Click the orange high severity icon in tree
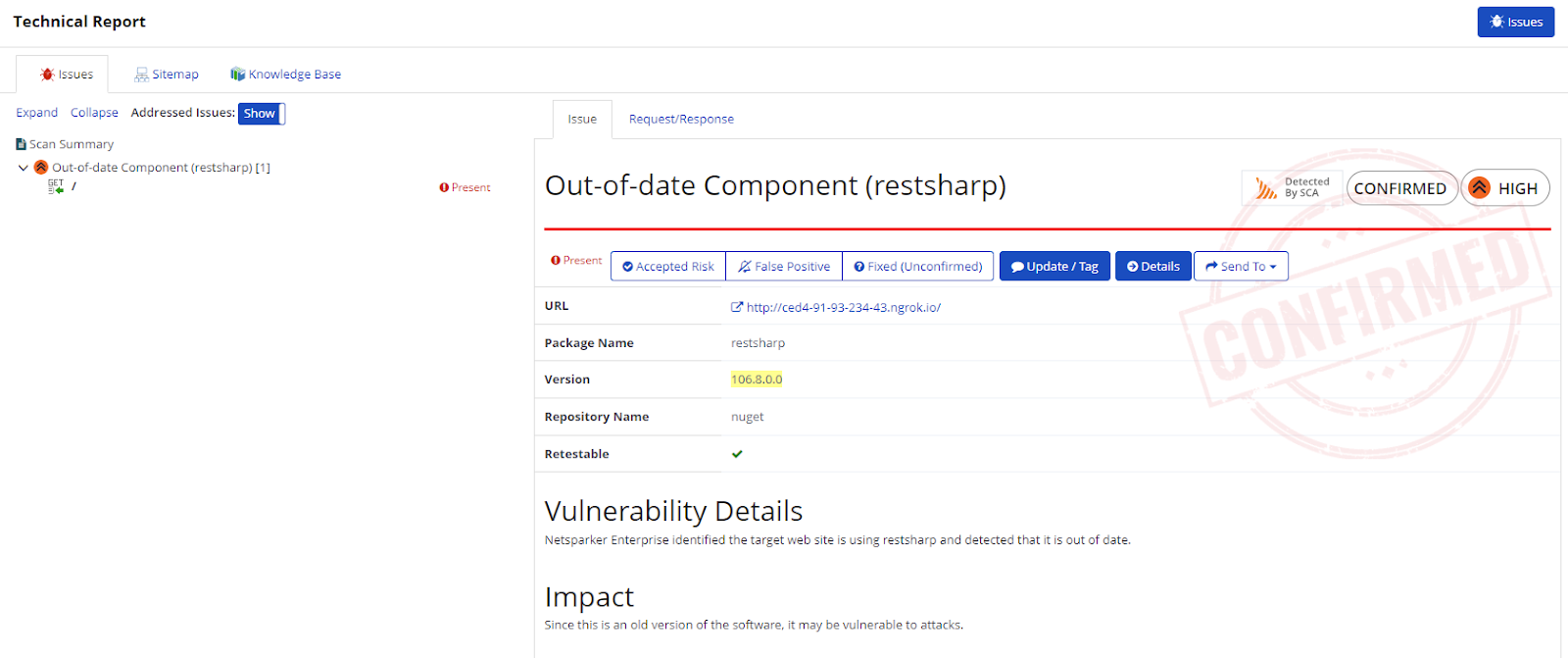Screen dimensions: 1568x658 point(41,168)
